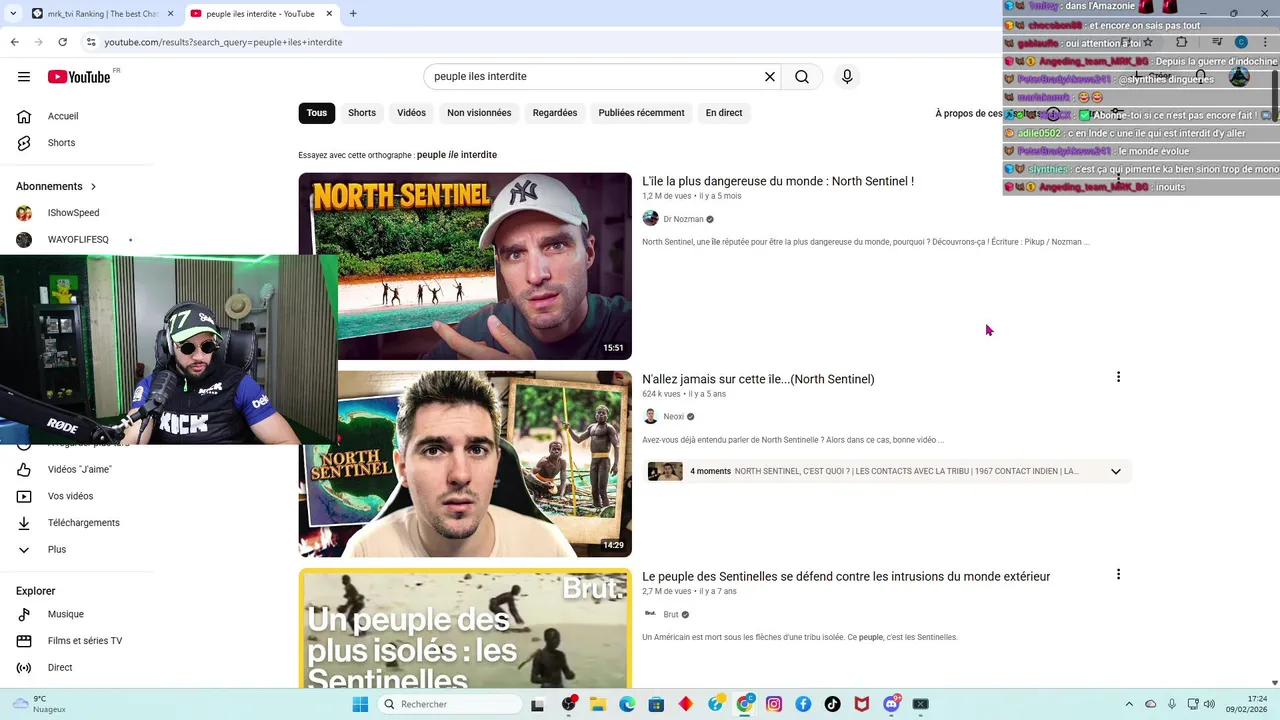The image size is (1280, 720).
Task: Open the weather widget showing 9°C Nuageux
Action: click(x=40, y=705)
